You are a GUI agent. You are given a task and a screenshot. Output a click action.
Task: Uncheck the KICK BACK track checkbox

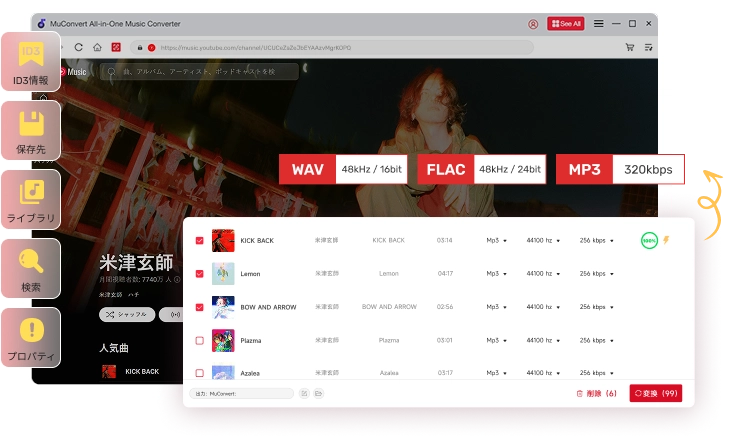(199, 241)
